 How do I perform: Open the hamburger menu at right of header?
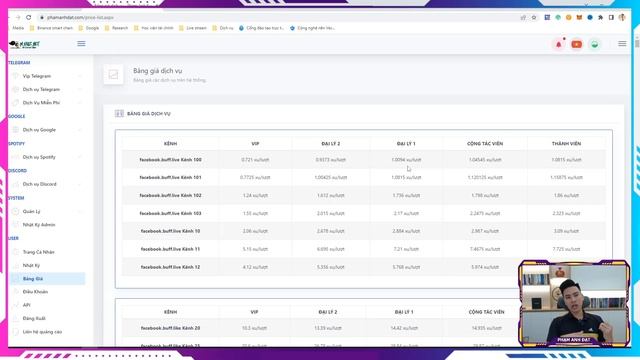pyautogui.click(x=622, y=44)
